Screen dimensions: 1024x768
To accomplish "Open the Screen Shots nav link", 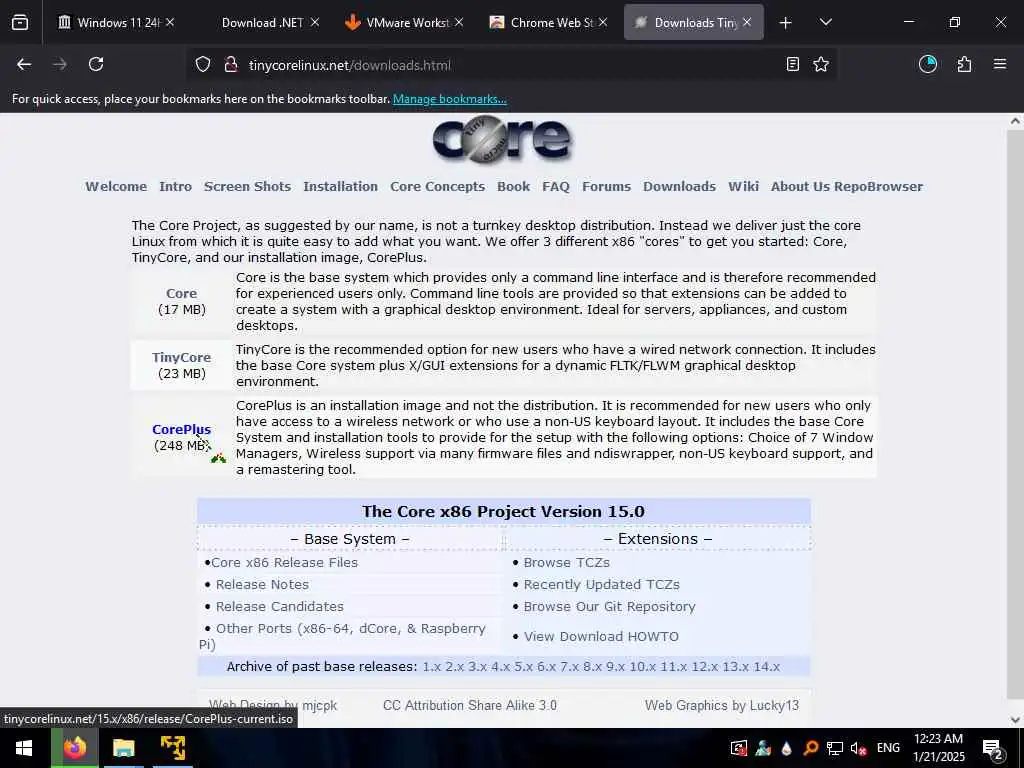I will coord(248,187).
